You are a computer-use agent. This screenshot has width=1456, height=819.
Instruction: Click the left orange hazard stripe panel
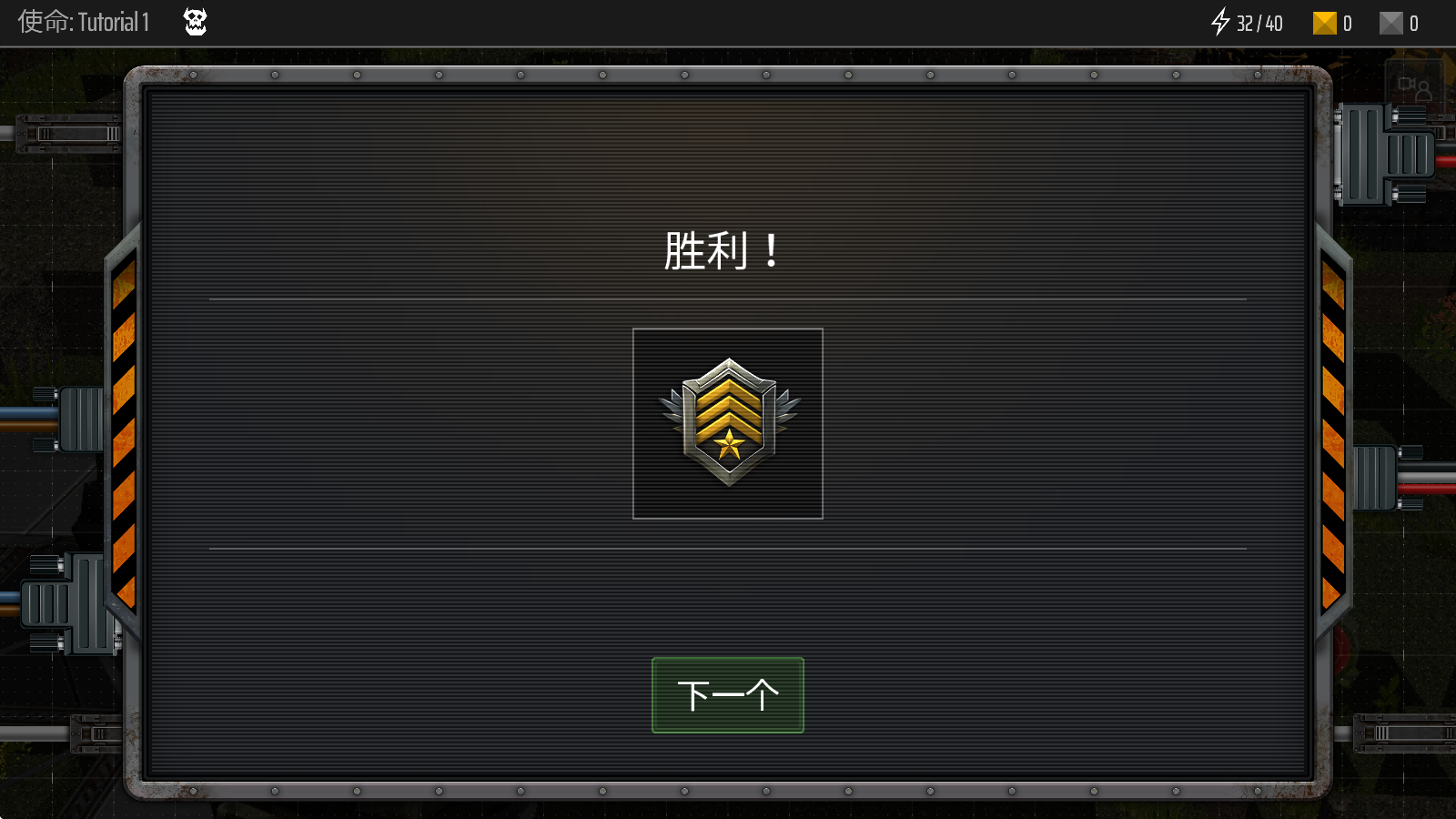coord(124,433)
